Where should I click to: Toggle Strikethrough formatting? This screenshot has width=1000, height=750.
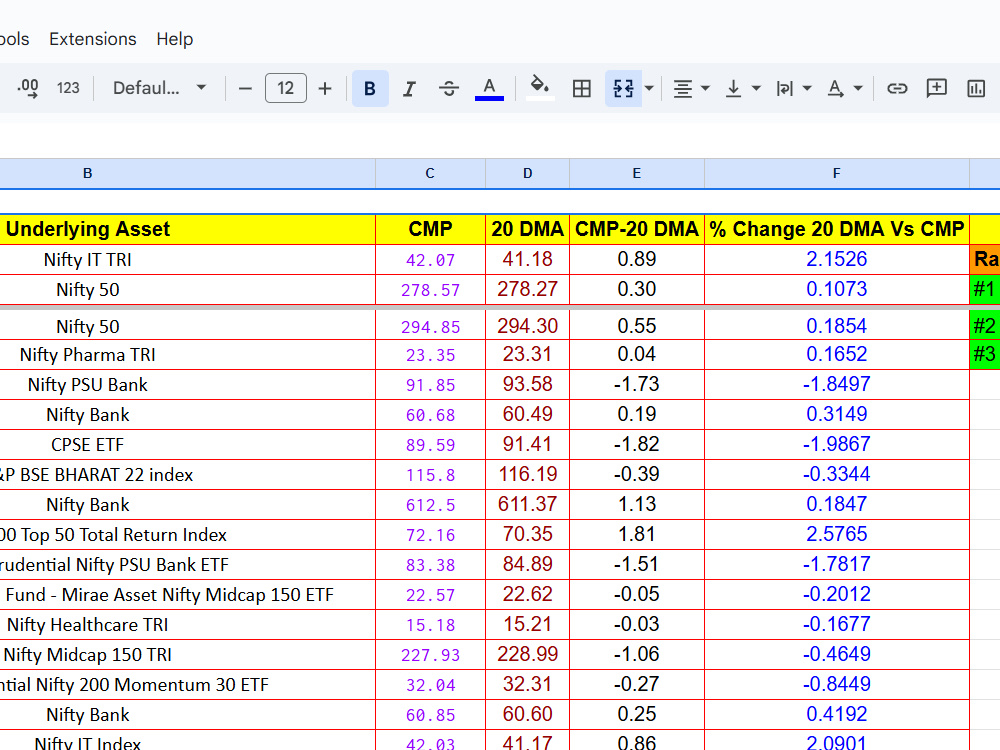click(x=449, y=89)
